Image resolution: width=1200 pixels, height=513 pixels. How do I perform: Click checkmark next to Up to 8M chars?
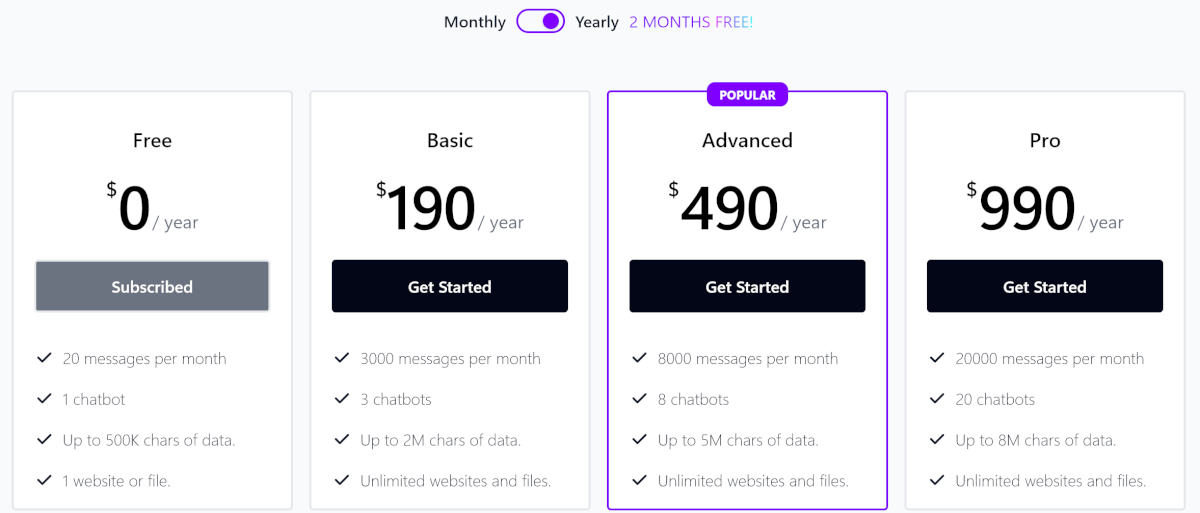point(937,440)
